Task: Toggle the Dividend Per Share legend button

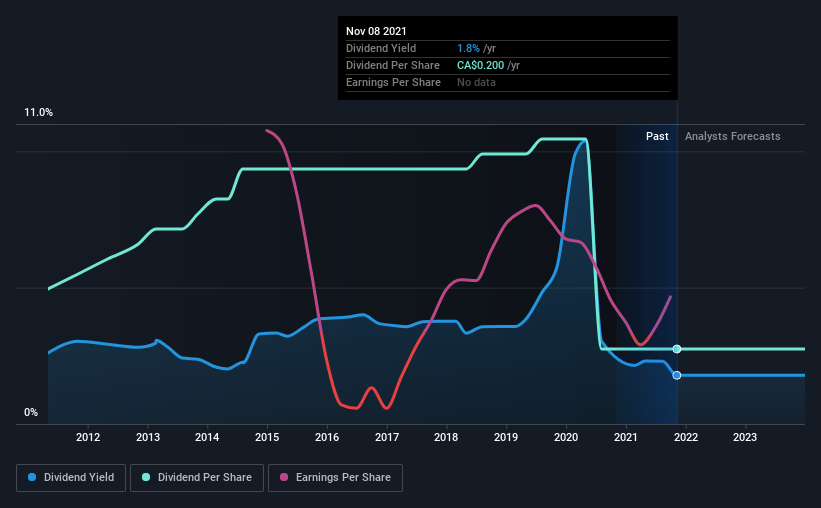Action: pos(197,478)
